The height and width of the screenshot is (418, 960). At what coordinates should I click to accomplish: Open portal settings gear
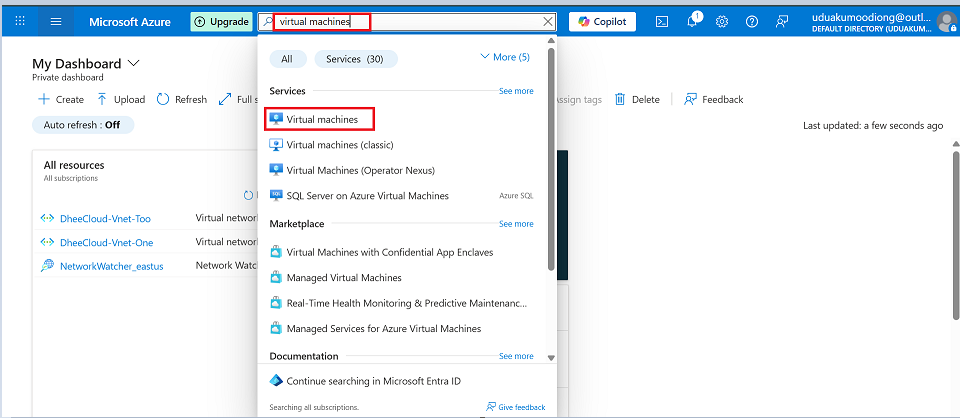pyautogui.click(x=722, y=22)
